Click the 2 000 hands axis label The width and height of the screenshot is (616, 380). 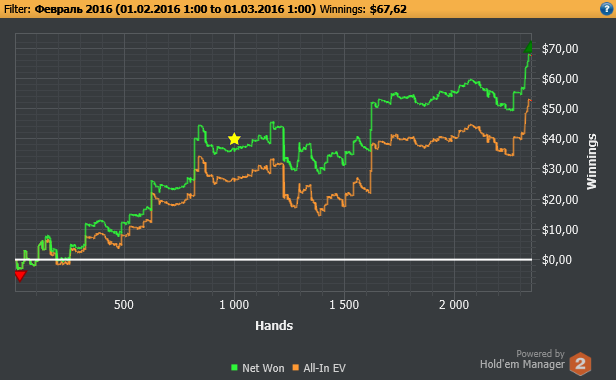coord(454,305)
